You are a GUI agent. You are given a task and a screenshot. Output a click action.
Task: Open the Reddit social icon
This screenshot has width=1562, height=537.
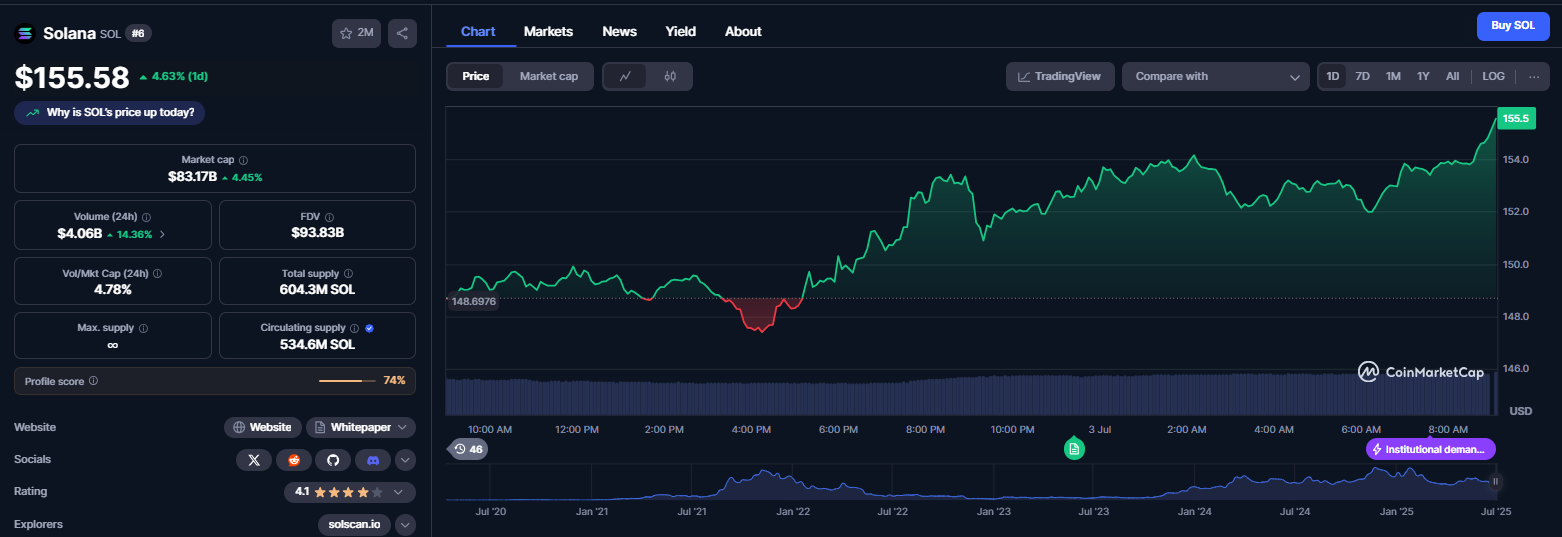point(294,459)
